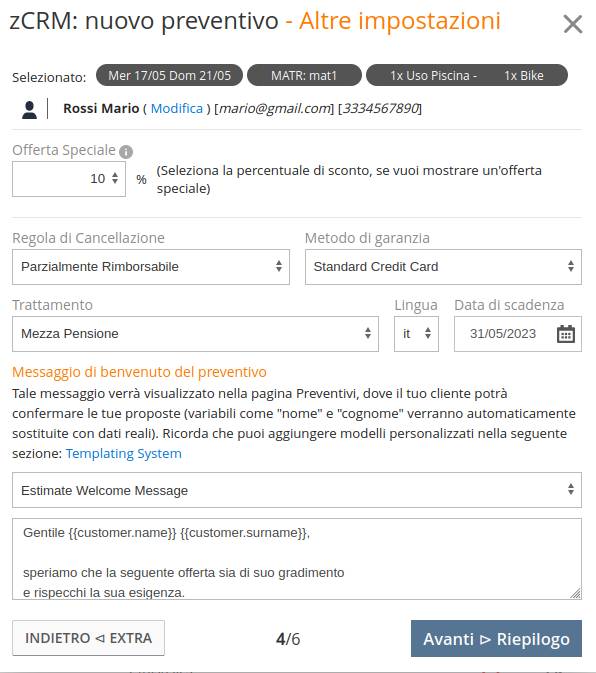This screenshot has width=596, height=673.
Task: Click the expiry date field 31/05/2023
Action: point(503,333)
